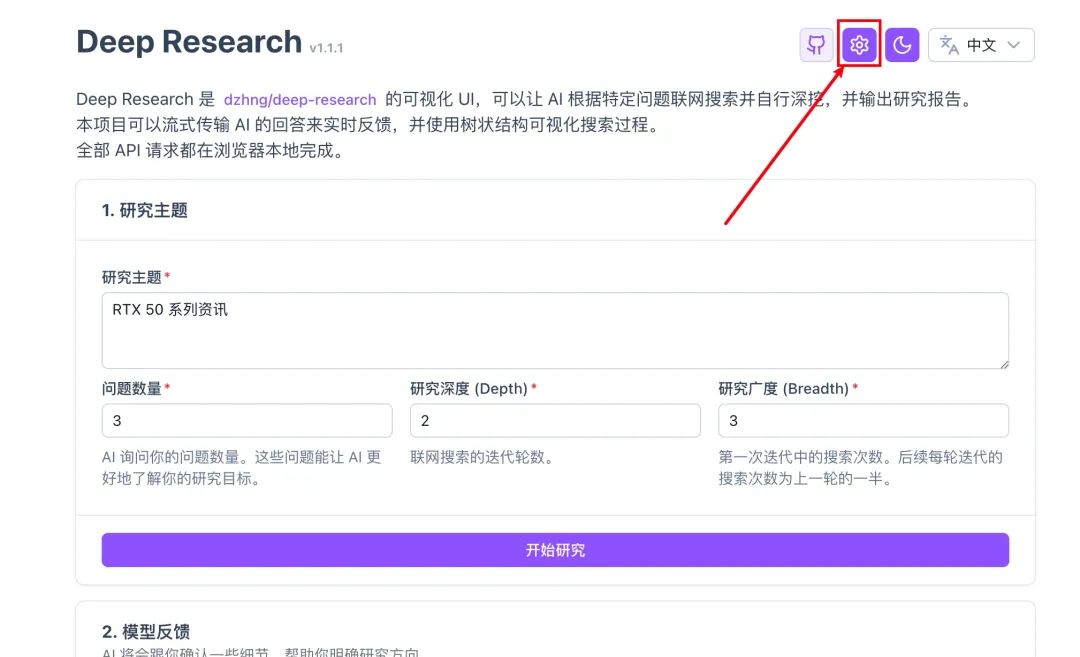Click the textarea resize handle
This screenshot has height=657, width=1080.
(x=1003, y=364)
